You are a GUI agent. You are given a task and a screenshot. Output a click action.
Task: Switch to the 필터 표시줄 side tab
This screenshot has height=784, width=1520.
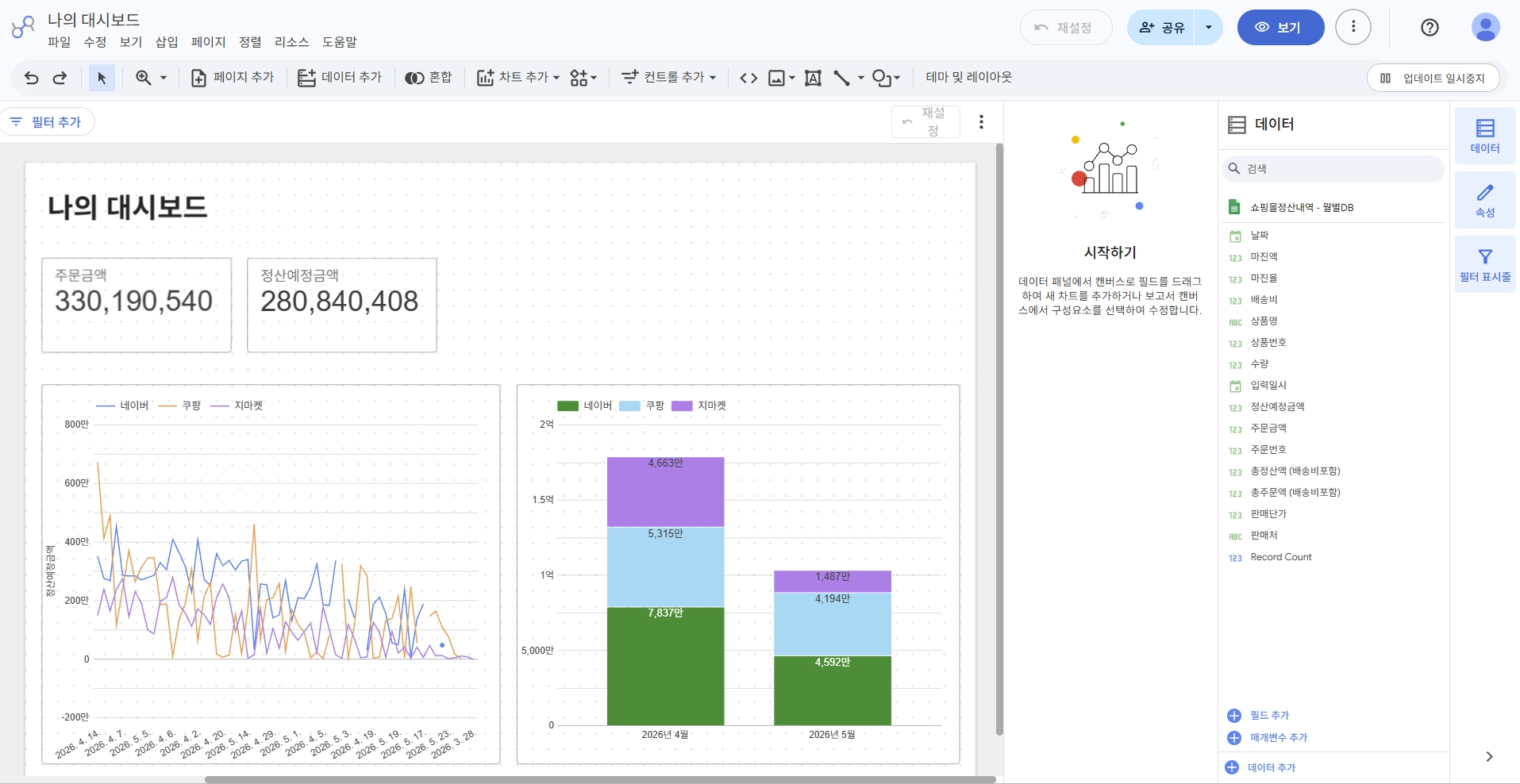1485,264
